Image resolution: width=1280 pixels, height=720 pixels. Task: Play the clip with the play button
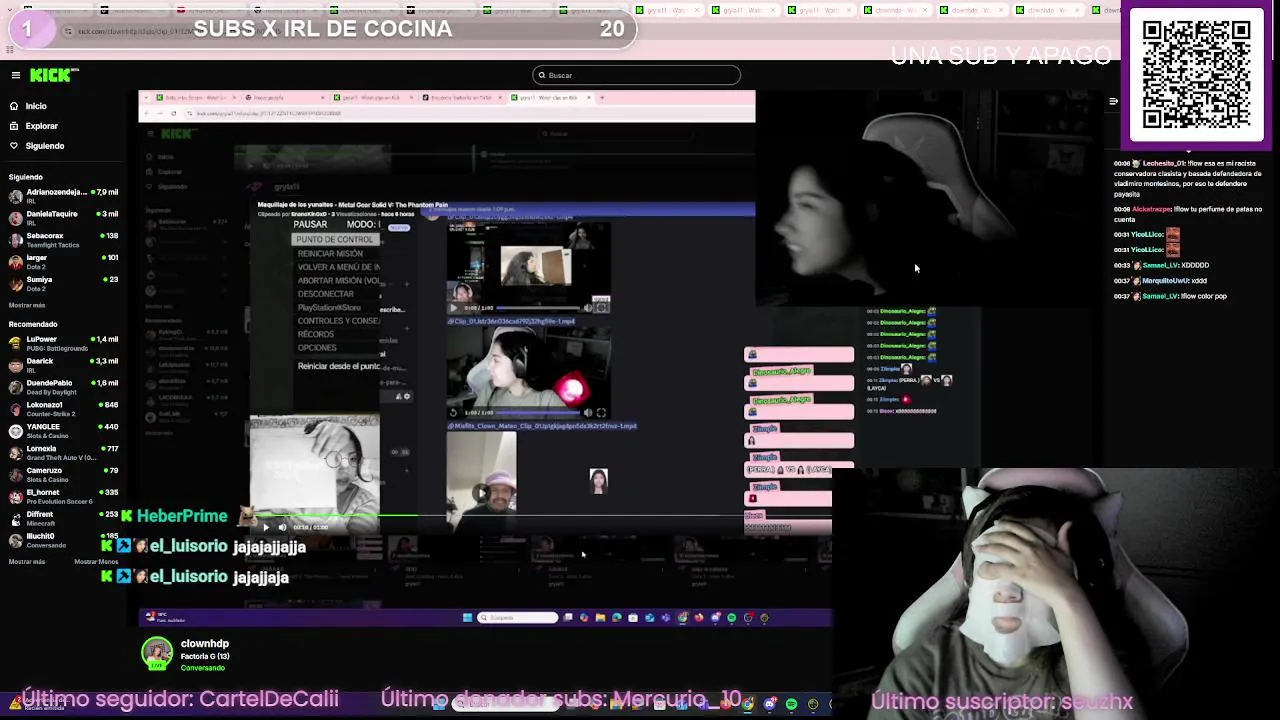[x=265, y=527]
